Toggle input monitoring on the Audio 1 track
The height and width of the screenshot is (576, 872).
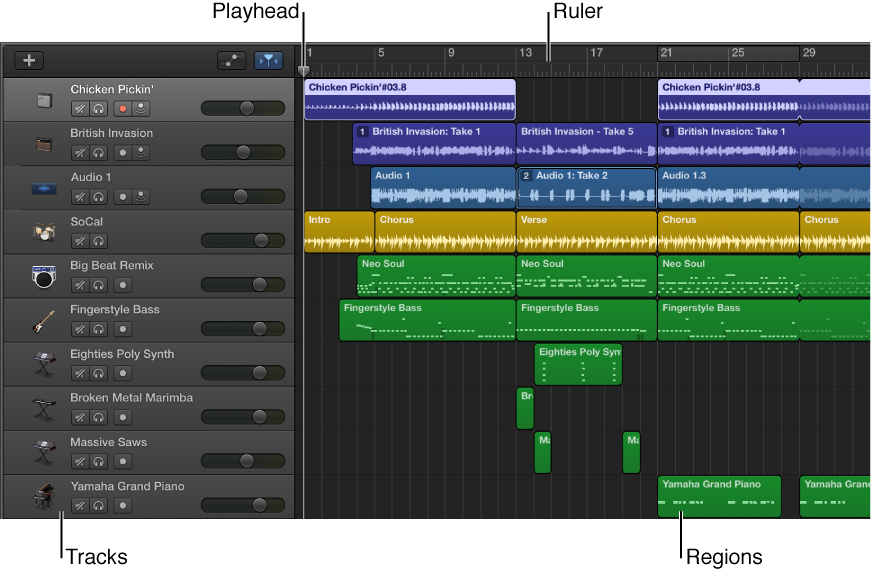(140, 195)
